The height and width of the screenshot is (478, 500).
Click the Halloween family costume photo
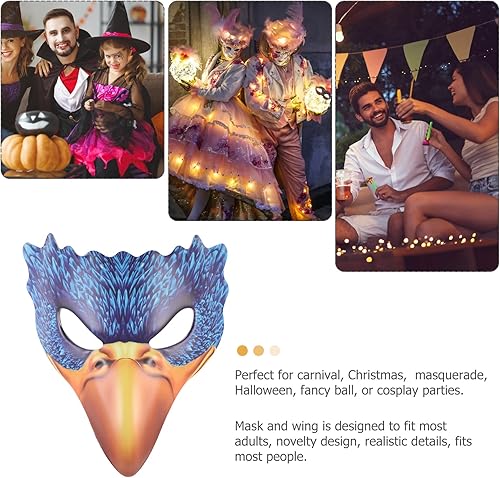83,89
